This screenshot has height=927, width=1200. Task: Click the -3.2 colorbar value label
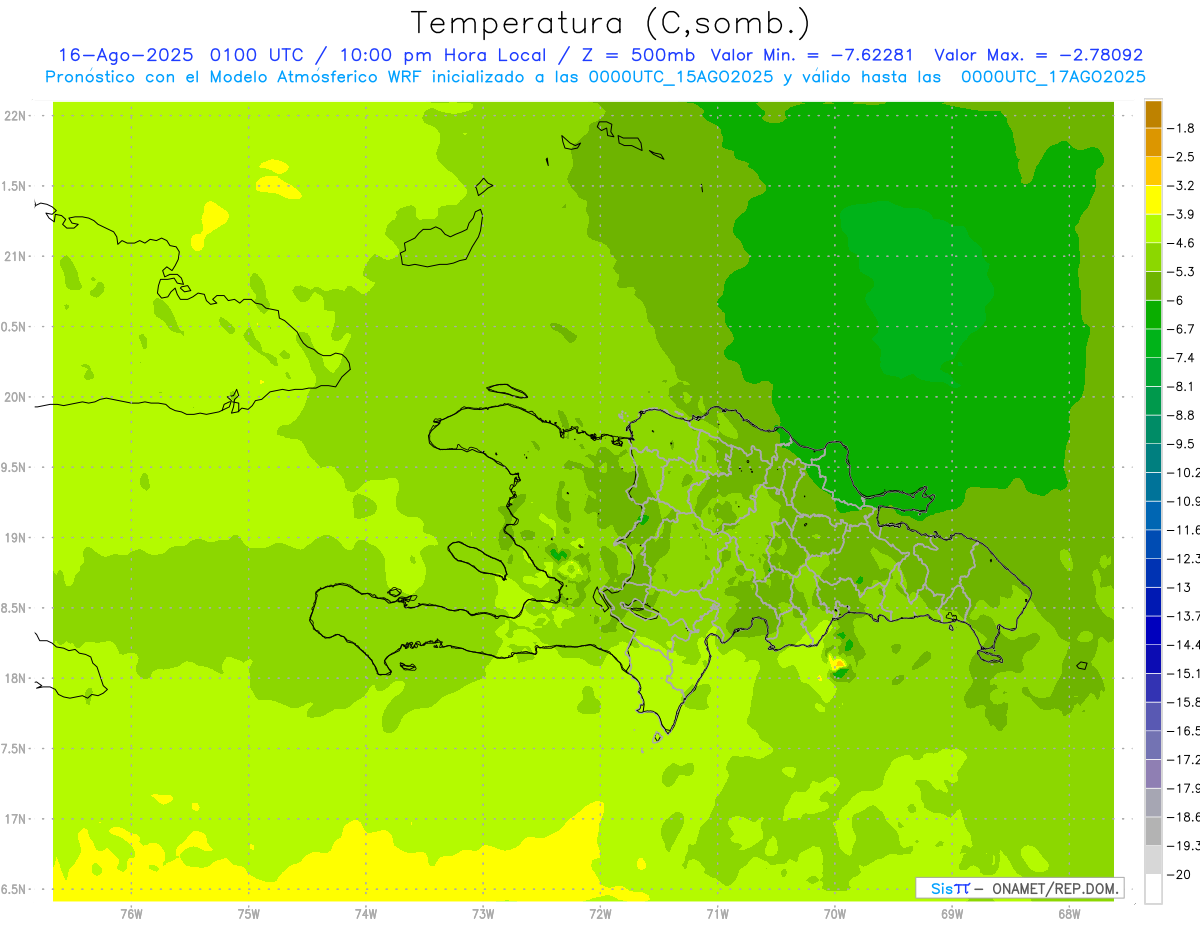click(x=1181, y=186)
